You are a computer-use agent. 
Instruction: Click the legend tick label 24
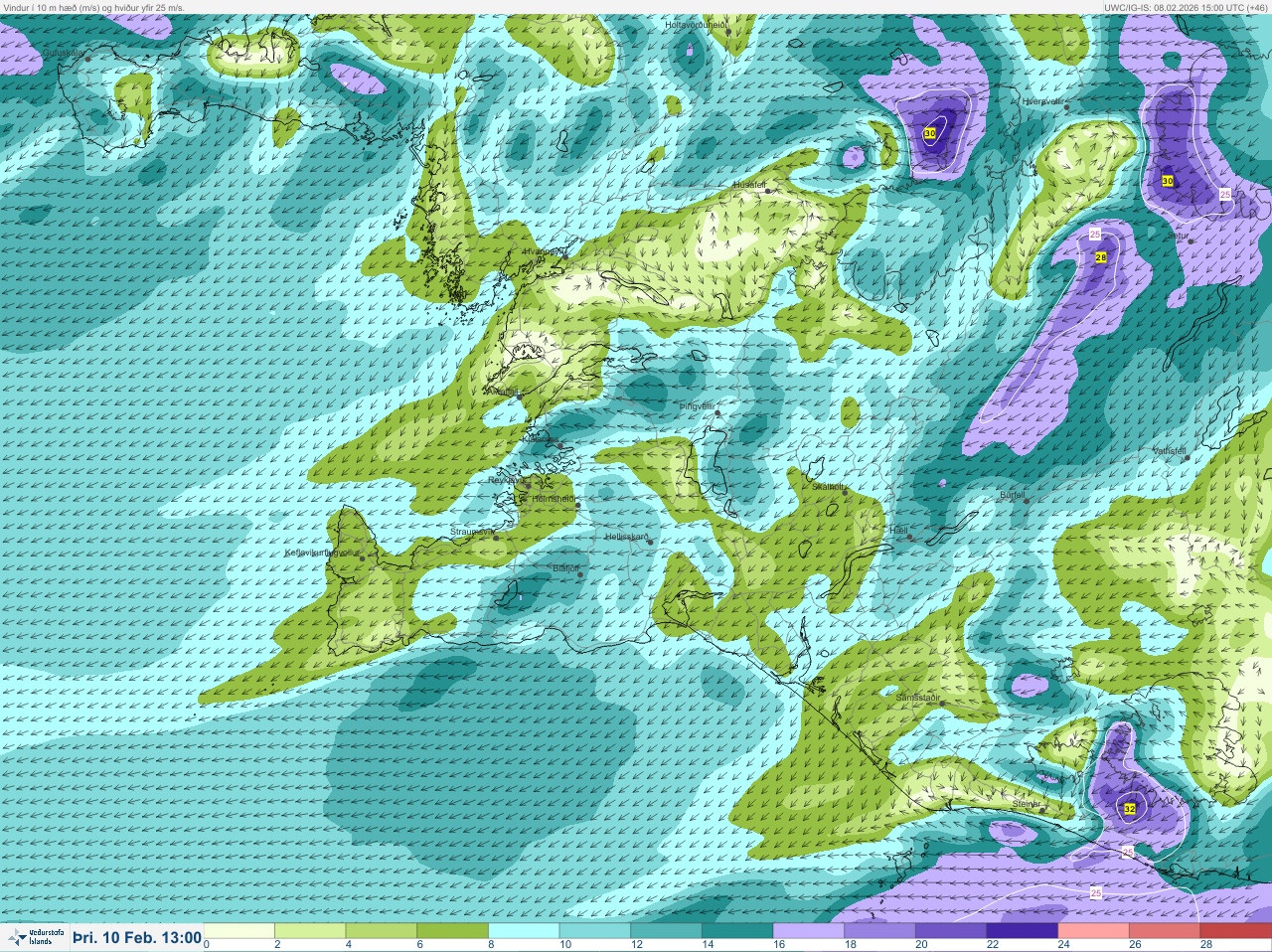[x=1064, y=945]
